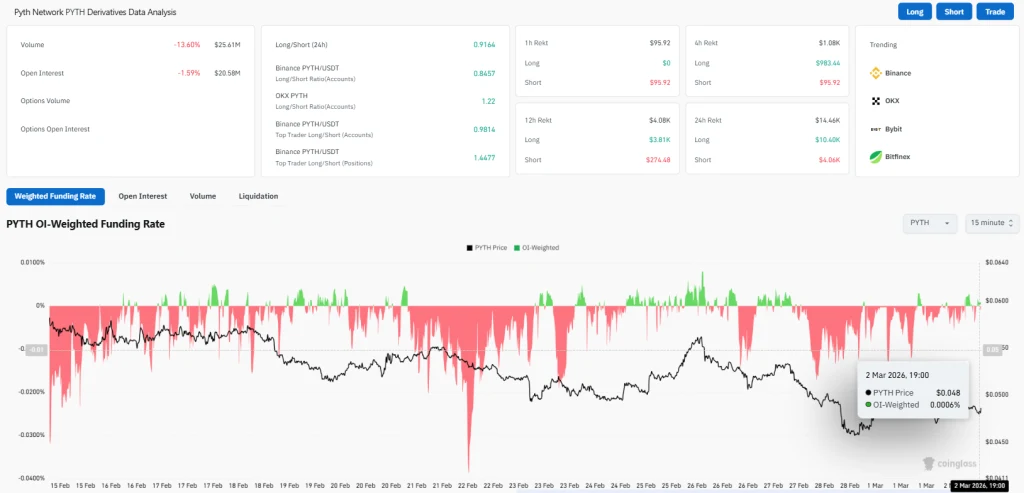Screen dimensions: 1024x493
Task: Click the Options Open Interest label
Action: 55,129
